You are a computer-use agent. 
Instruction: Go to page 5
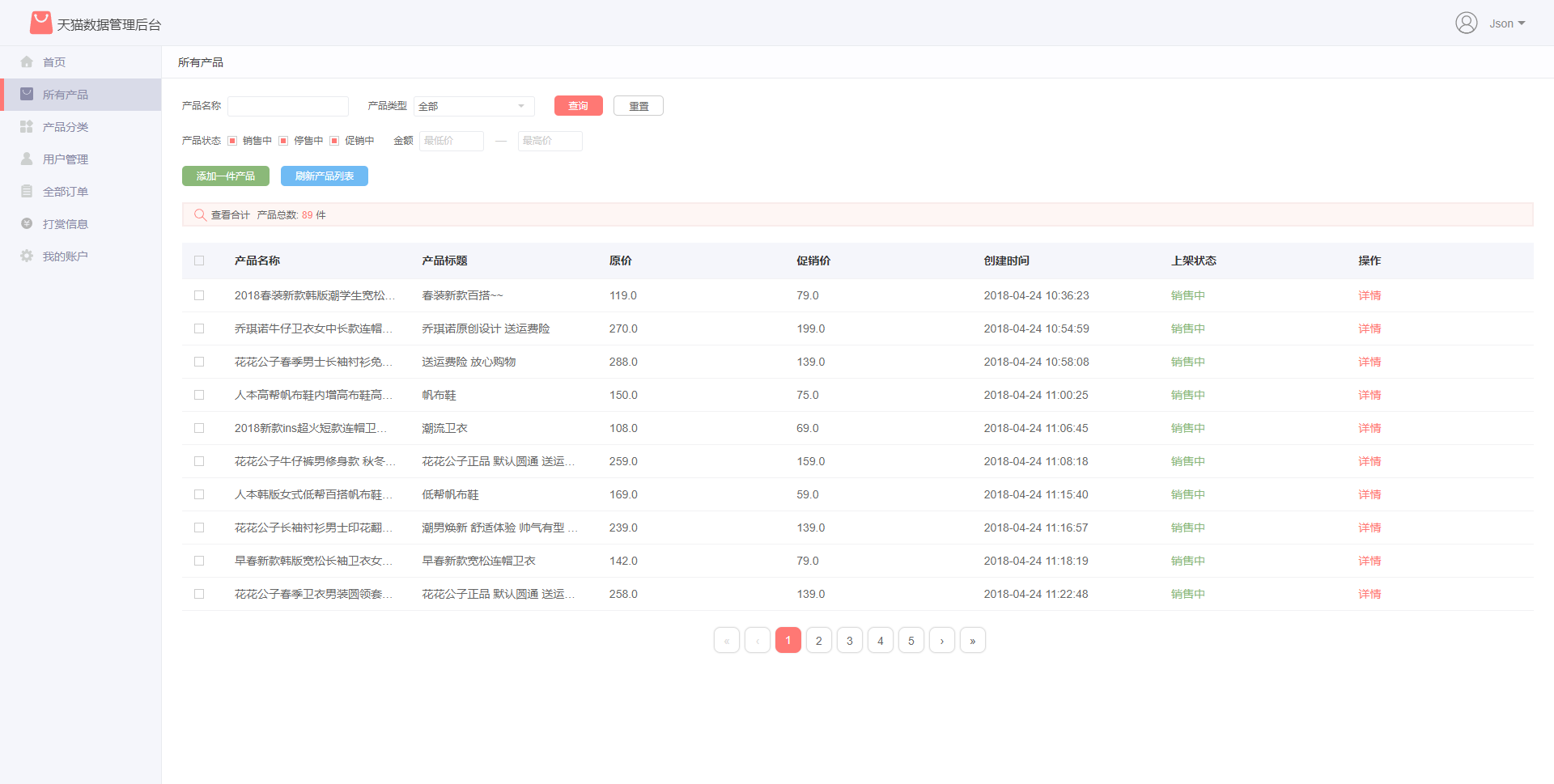[x=911, y=640]
